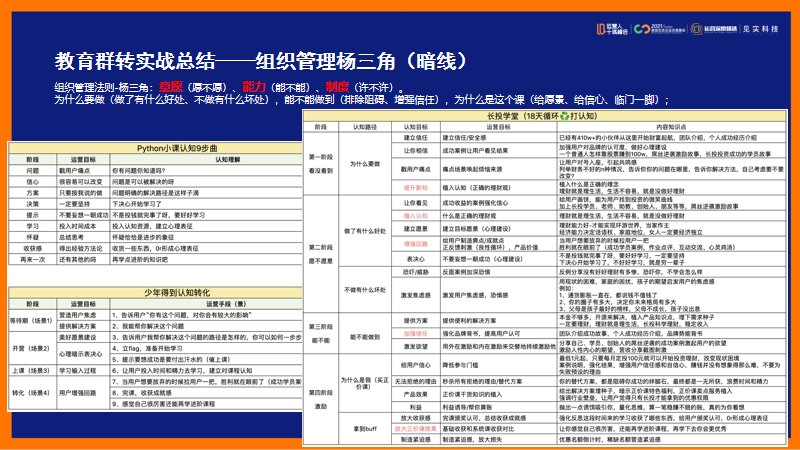Select the line starting 为什么要做
The image size is (800, 450).
(362, 100)
